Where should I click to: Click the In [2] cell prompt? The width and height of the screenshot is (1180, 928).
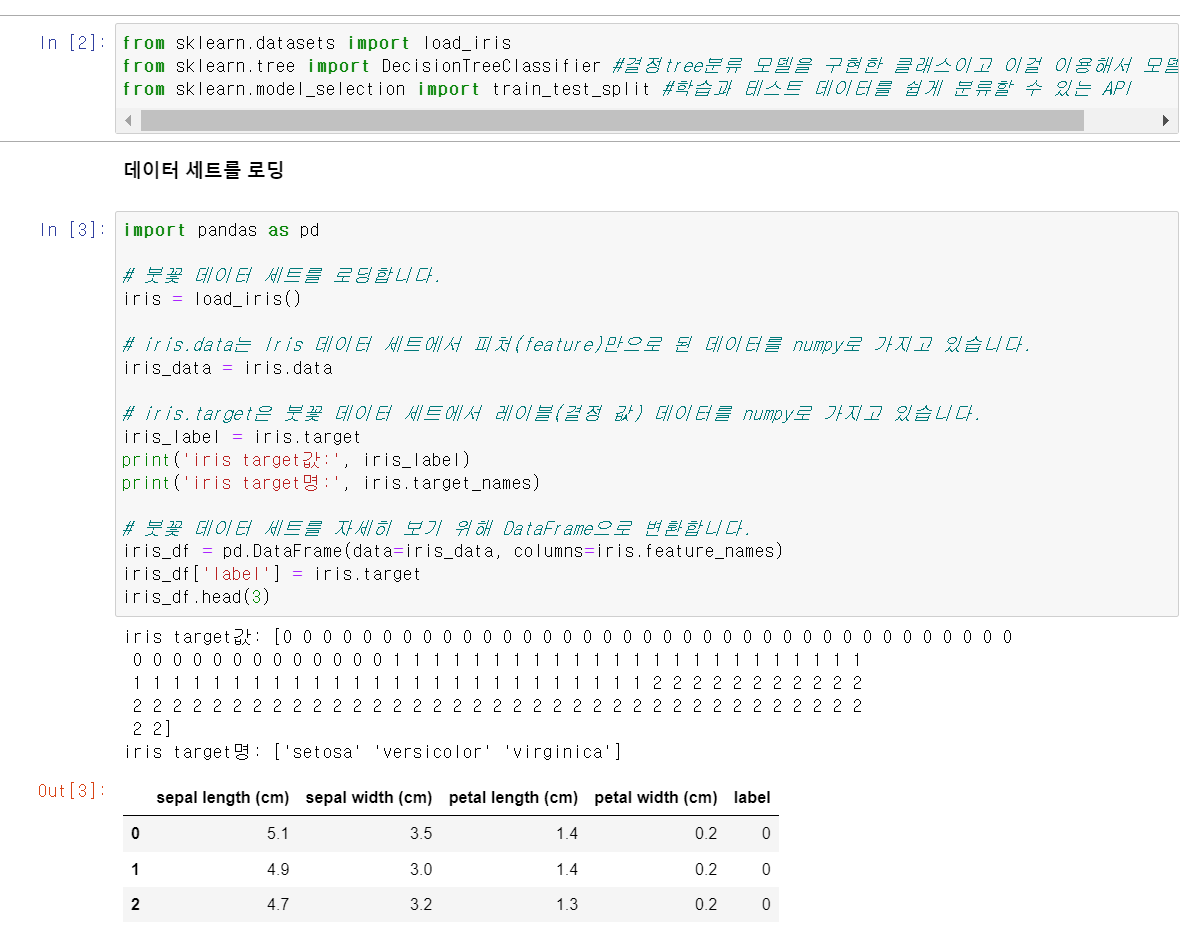[72, 43]
